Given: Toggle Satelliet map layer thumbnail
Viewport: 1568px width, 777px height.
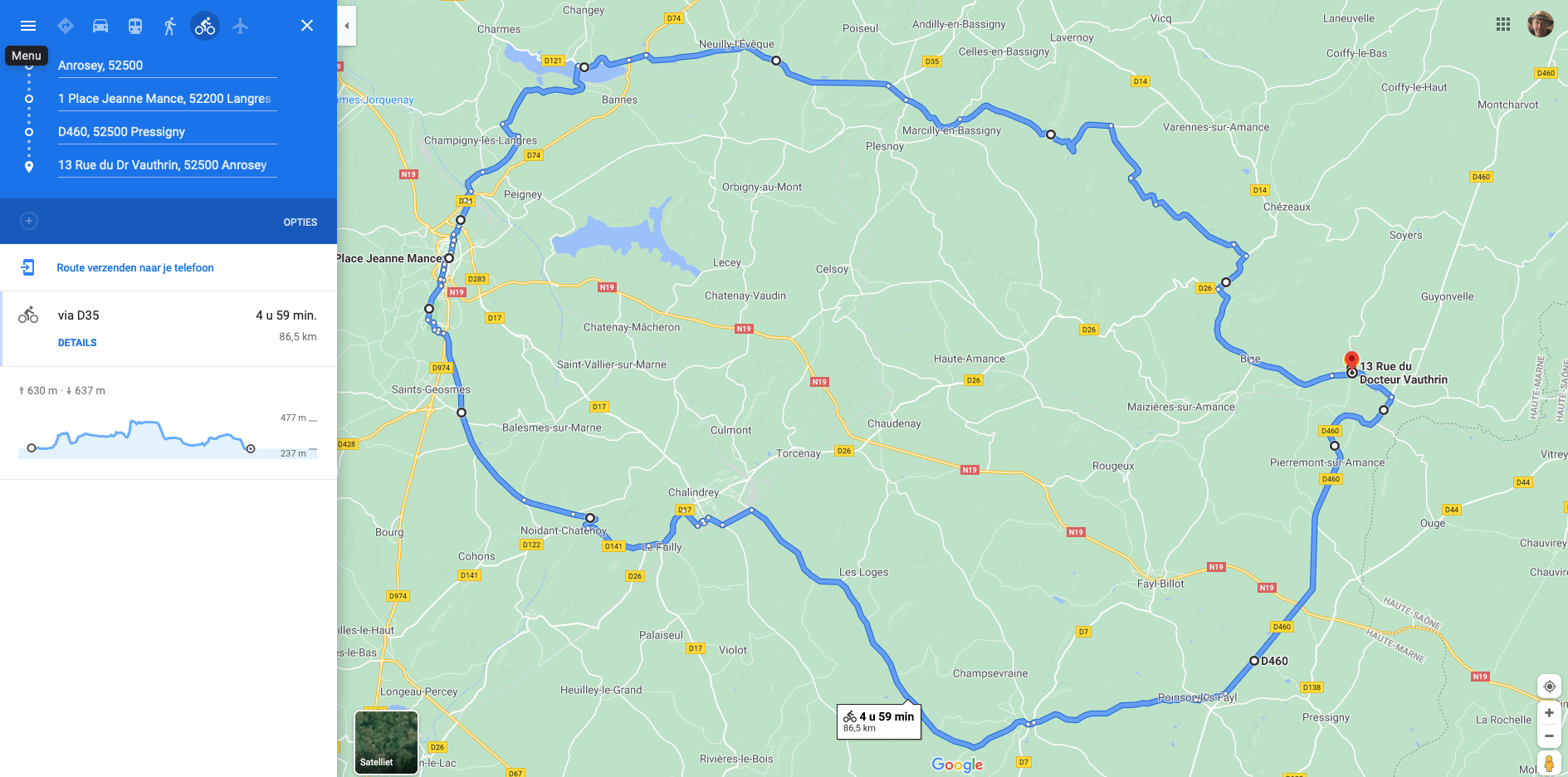Looking at the screenshot, I should [x=386, y=742].
